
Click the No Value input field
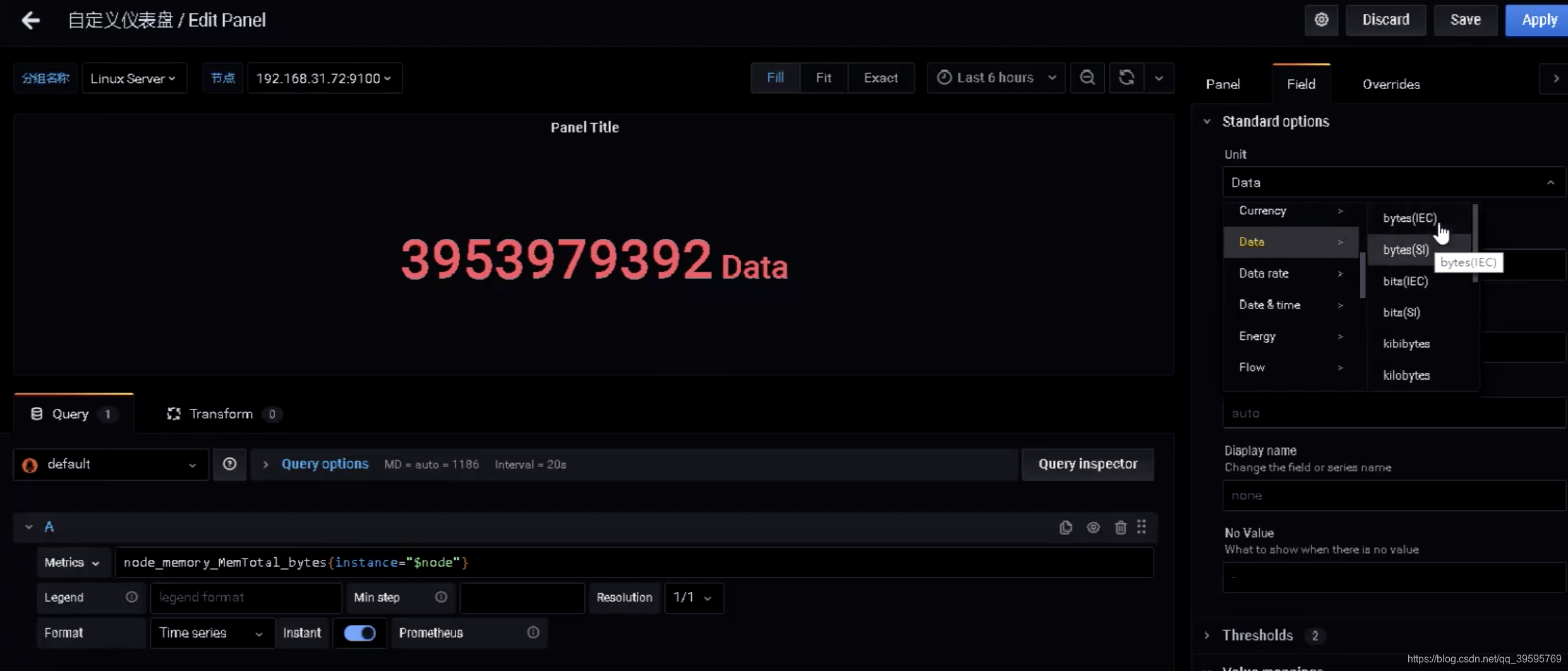pyautogui.click(x=1394, y=577)
